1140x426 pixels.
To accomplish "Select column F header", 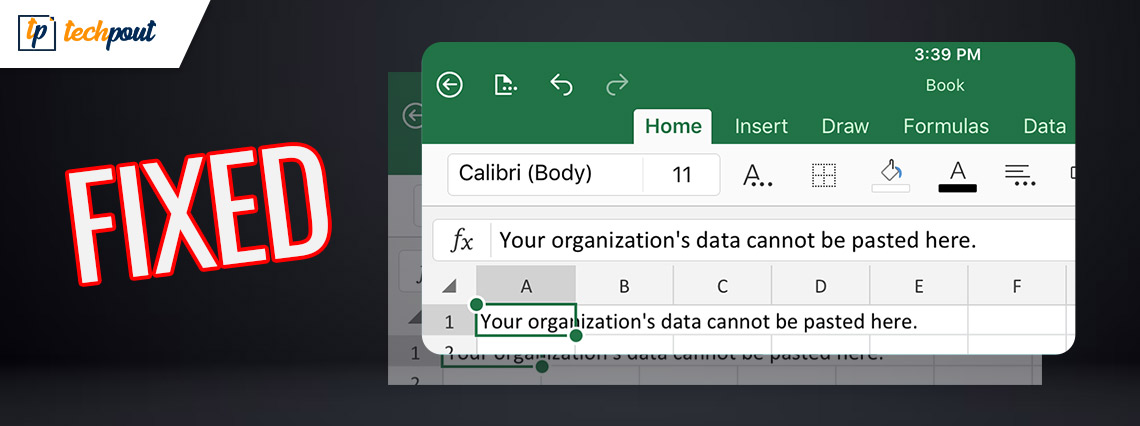I will coord(1016,286).
